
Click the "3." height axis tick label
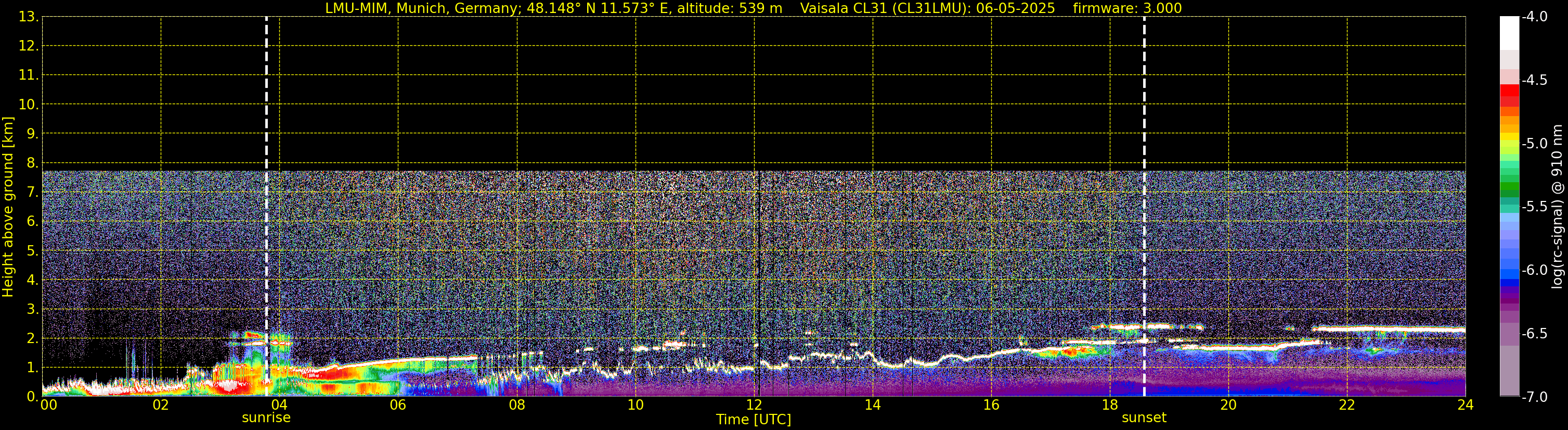click(32, 309)
